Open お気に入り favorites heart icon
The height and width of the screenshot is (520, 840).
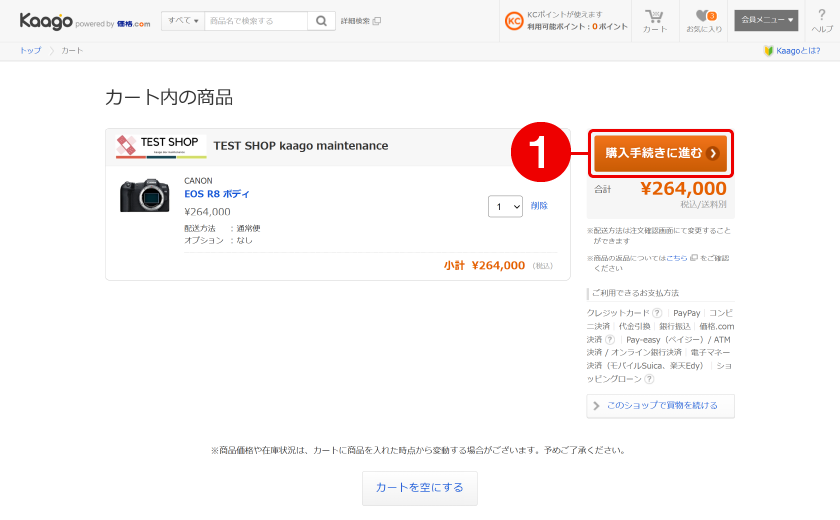(x=704, y=21)
